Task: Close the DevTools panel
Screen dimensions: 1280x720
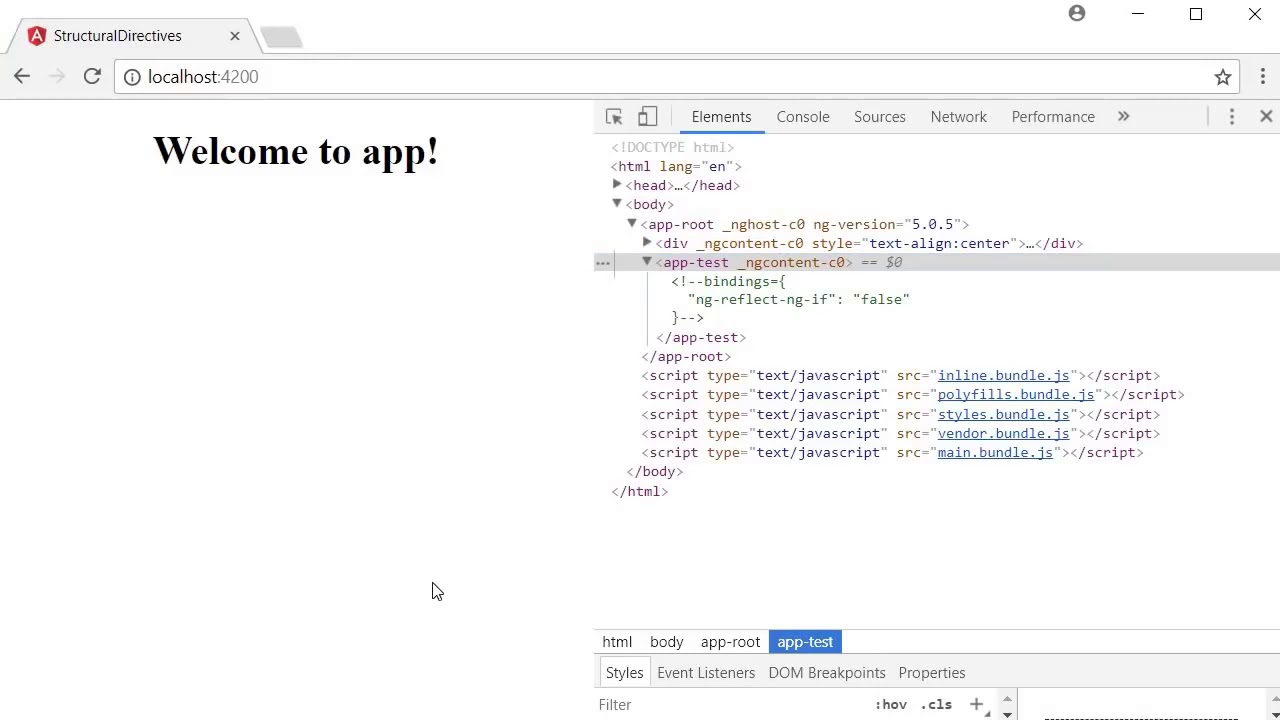Action: (1266, 117)
